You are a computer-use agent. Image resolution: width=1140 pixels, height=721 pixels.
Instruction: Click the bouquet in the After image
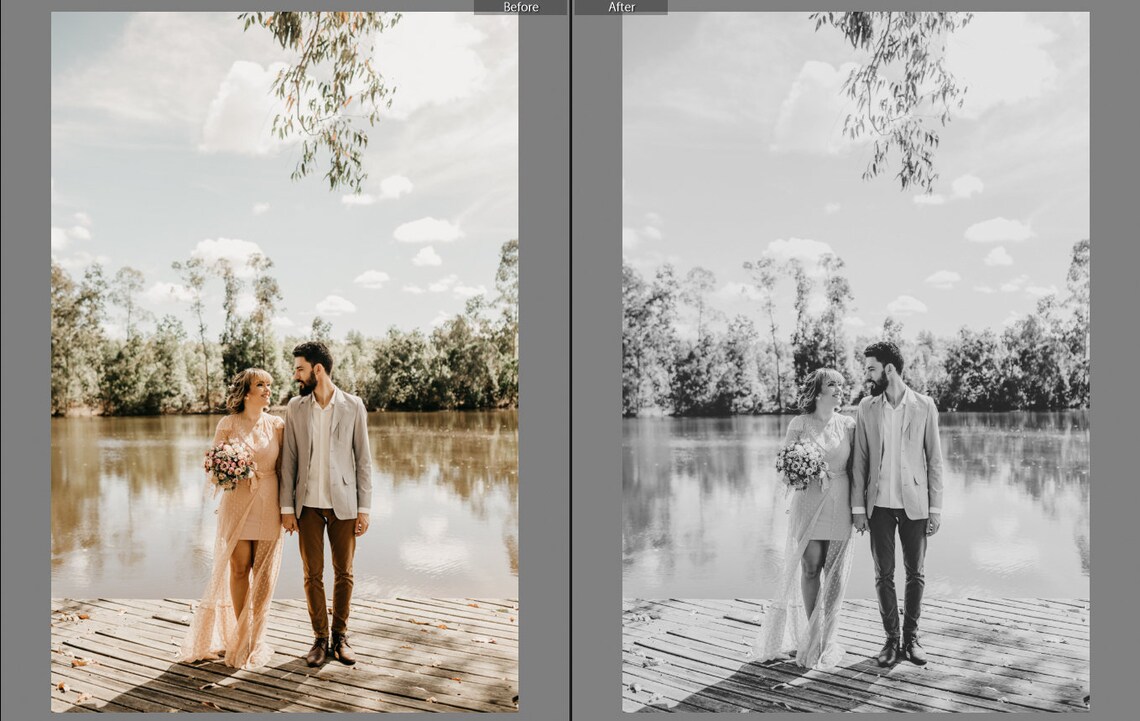click(x=800, y=462)
